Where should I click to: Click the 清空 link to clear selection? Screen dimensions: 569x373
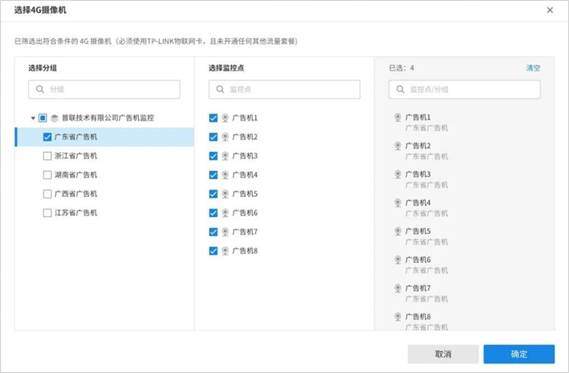533,68
